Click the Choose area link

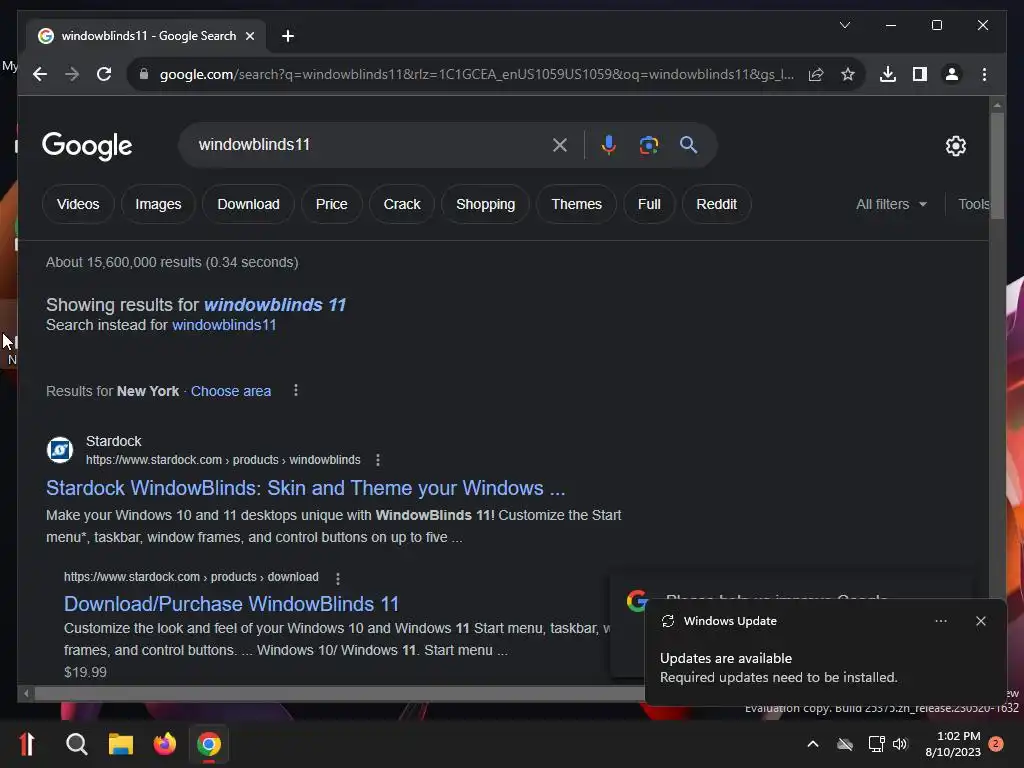[x=231, y=391]
